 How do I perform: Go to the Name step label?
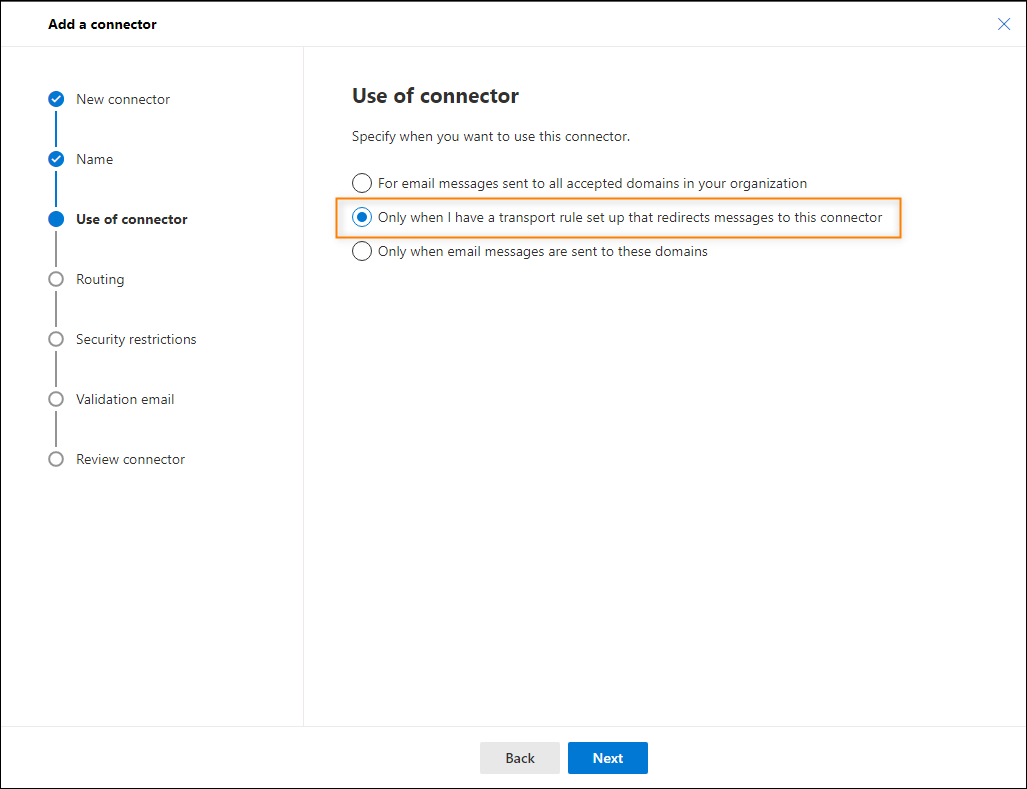coord(94,159)
